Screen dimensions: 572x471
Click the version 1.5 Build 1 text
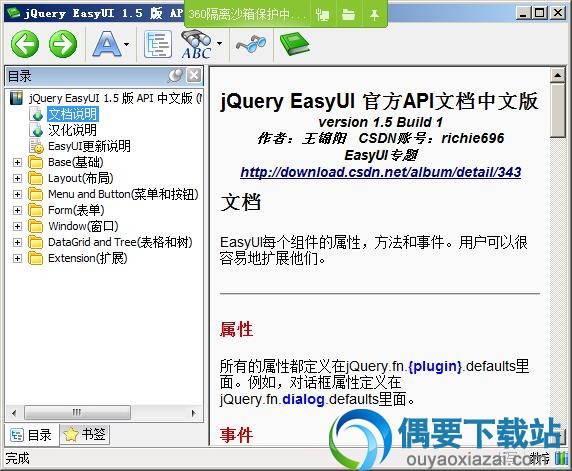(x=380, y=122)
